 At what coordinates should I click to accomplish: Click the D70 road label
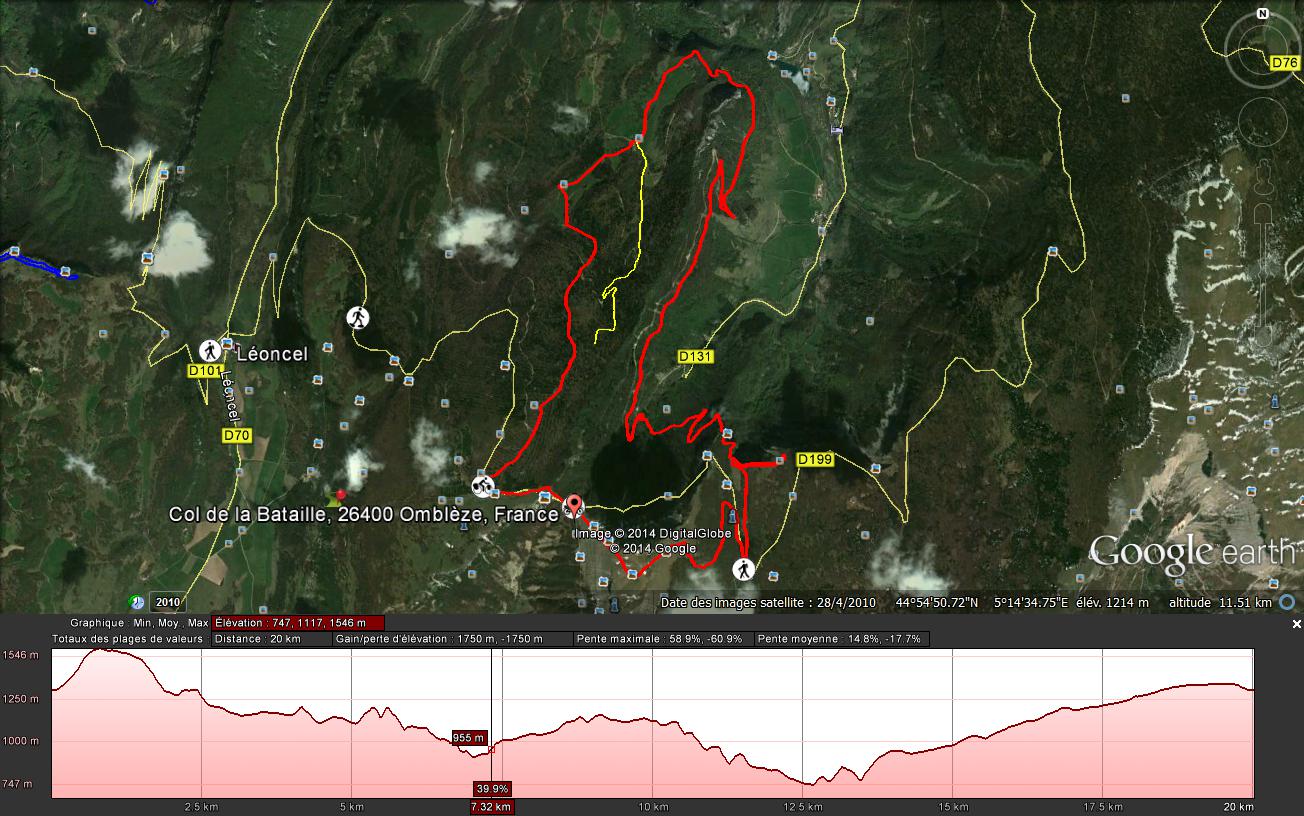pyautogui.click(x=236, y=436)
